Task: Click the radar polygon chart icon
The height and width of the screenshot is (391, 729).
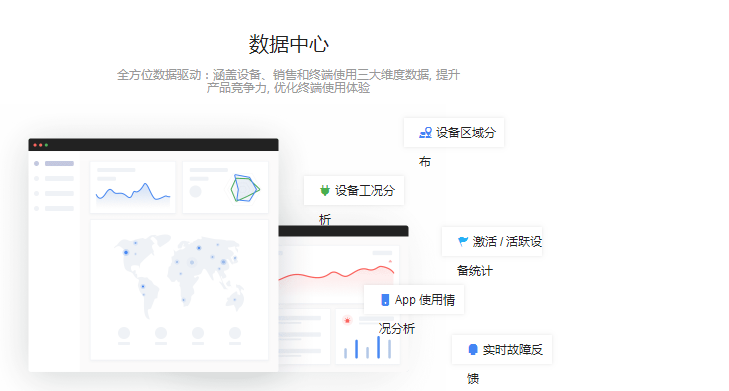Action: (x=245, y=188)
